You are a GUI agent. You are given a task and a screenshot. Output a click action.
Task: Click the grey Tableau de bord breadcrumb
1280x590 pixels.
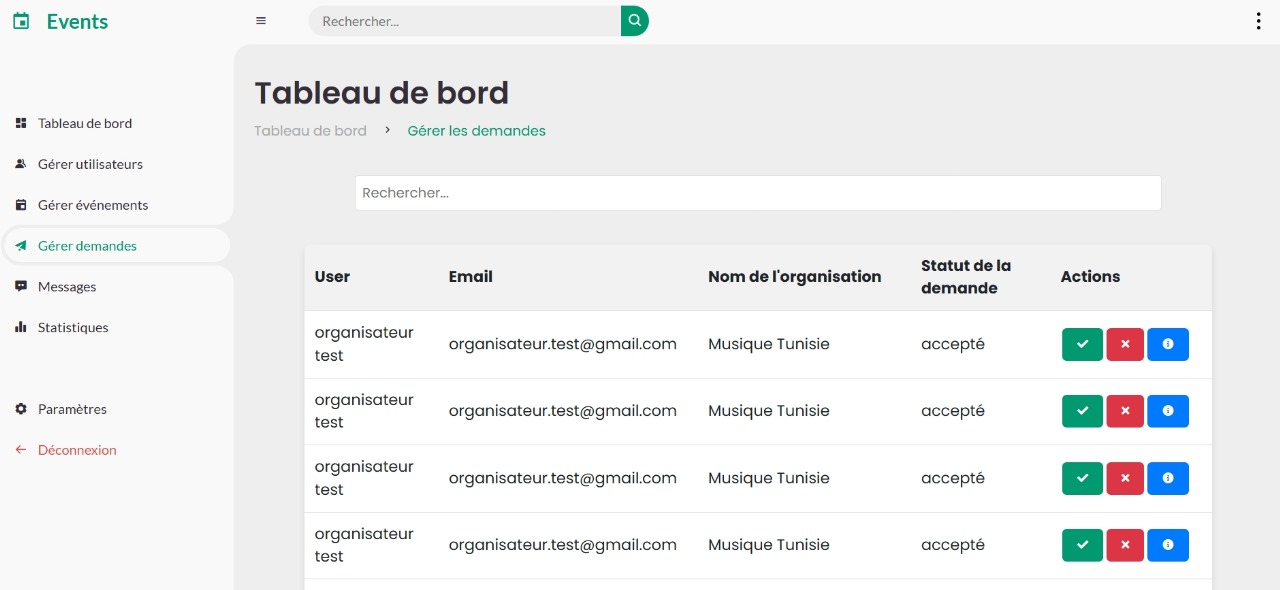tap(310, 131)
